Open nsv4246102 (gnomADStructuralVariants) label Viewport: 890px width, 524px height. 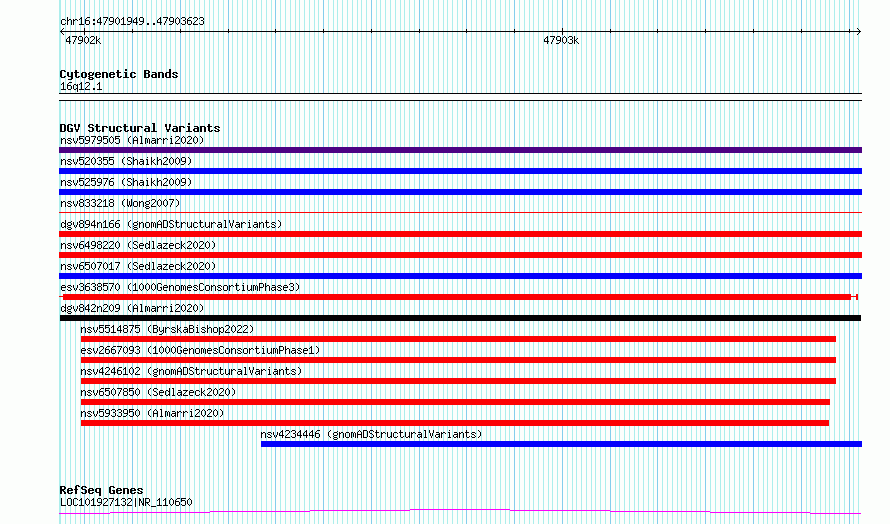pyautogui.click(x=191, y=371)
